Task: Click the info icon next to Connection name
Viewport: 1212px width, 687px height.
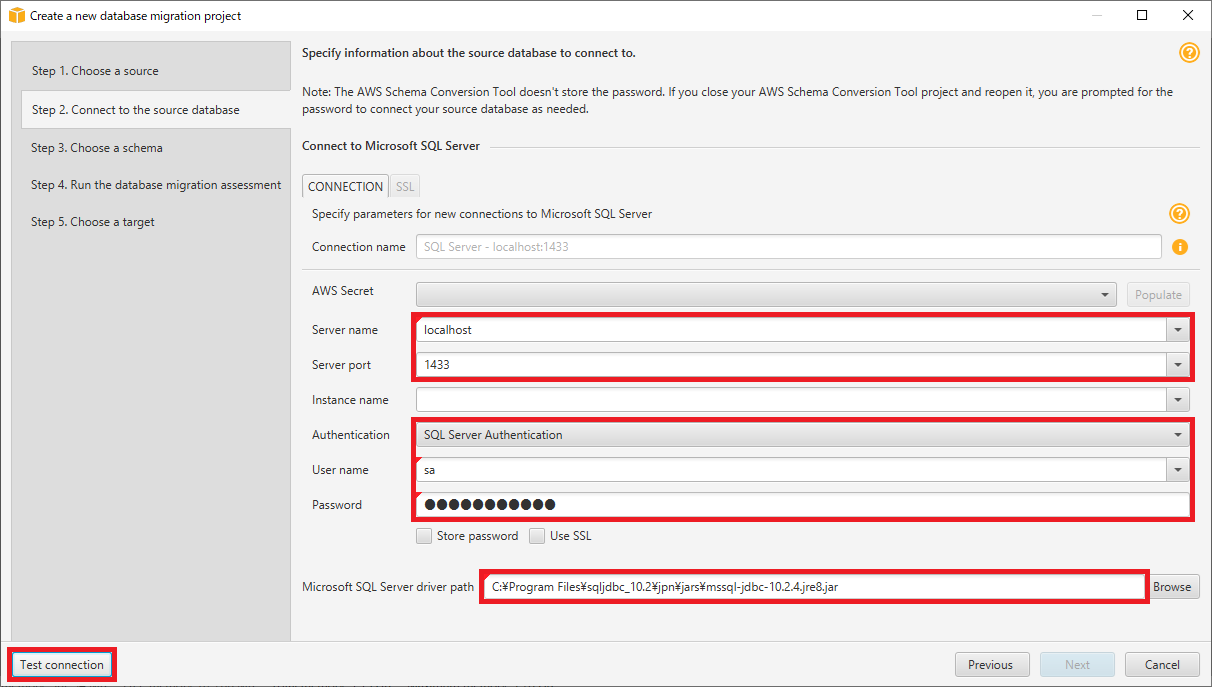Action: coord(1180,246)
